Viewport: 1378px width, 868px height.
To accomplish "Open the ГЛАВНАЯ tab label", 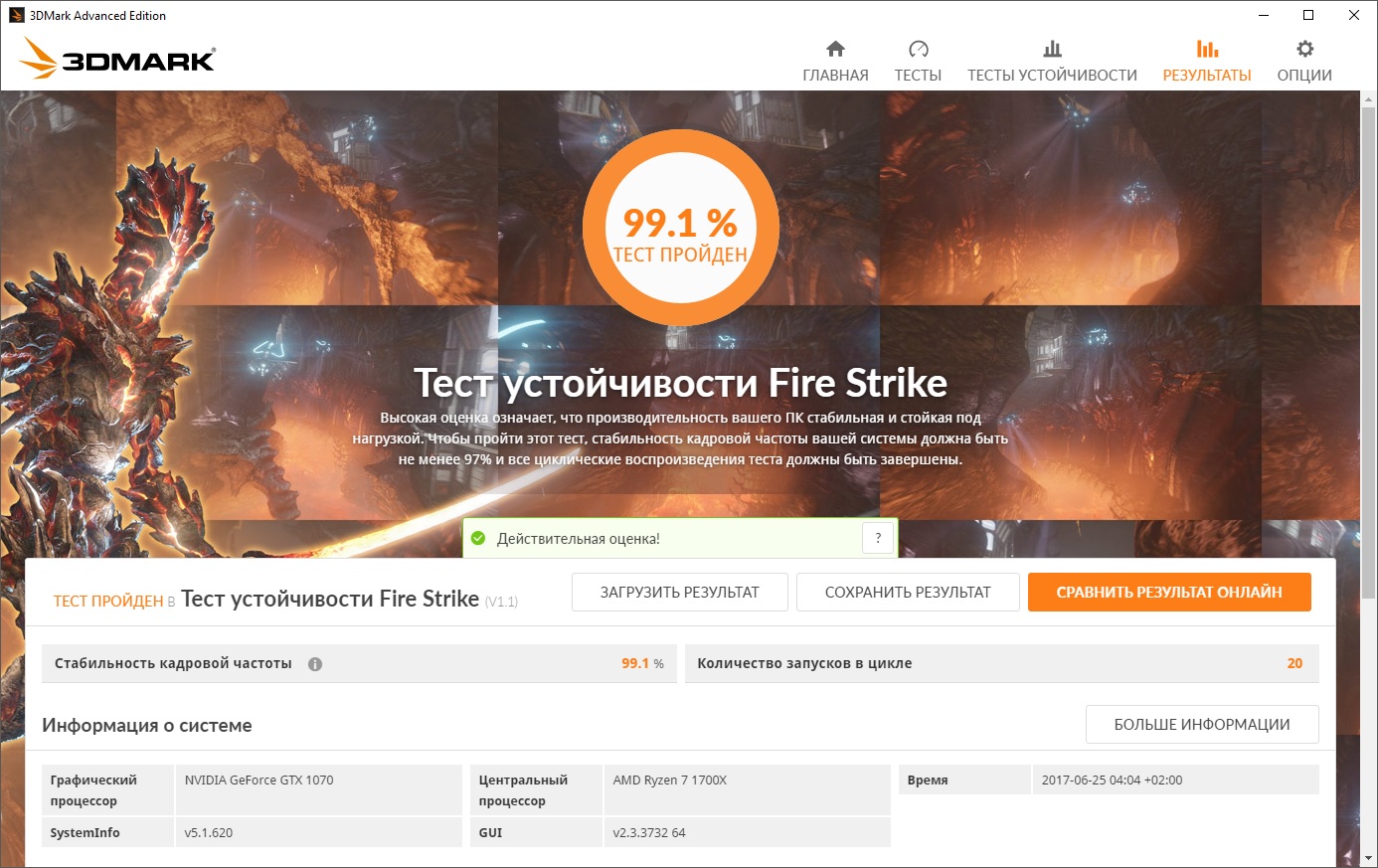I will 835,76.
